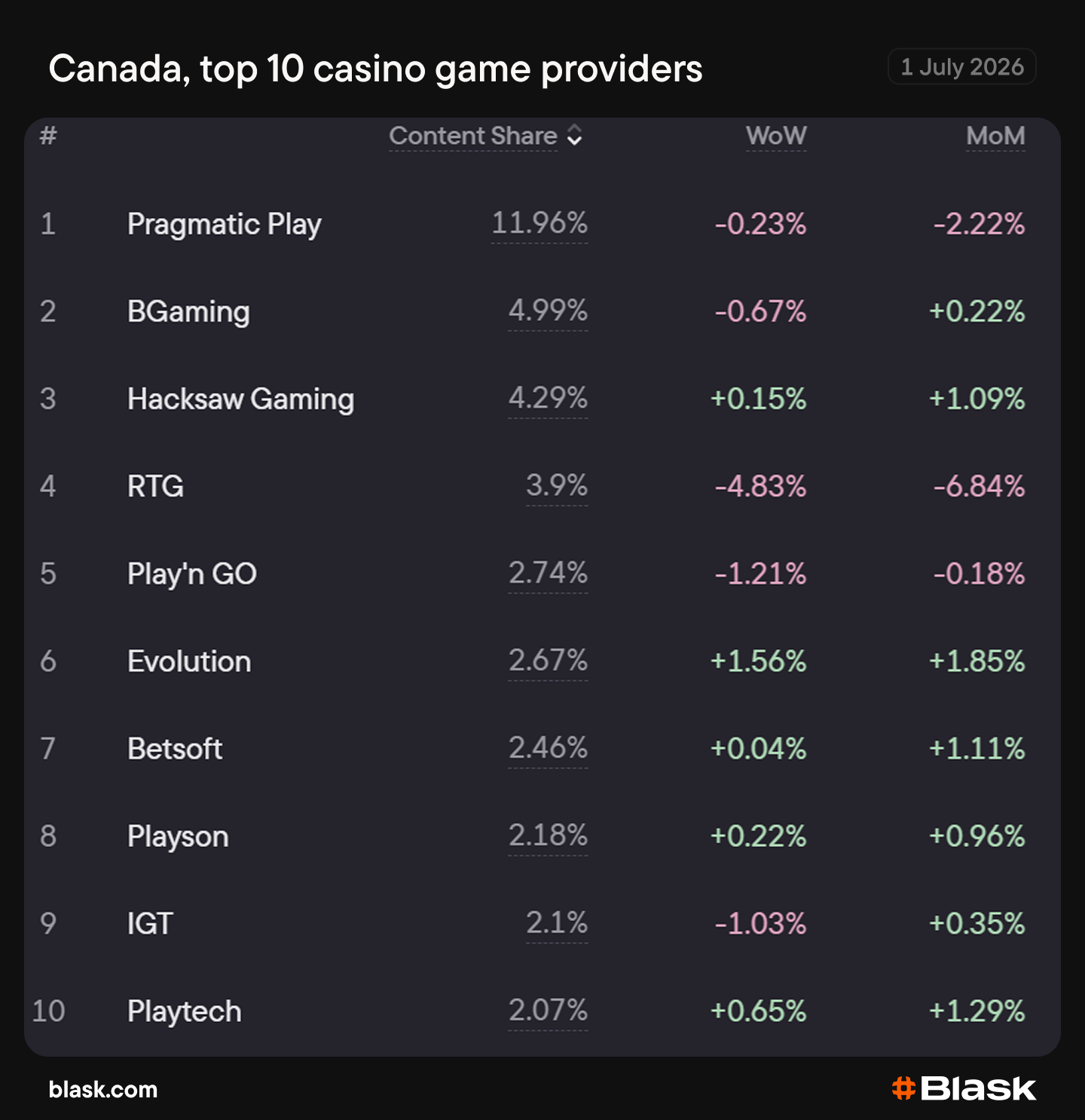
Task: Select BGaming in the providers list
Action: (188, 312)
